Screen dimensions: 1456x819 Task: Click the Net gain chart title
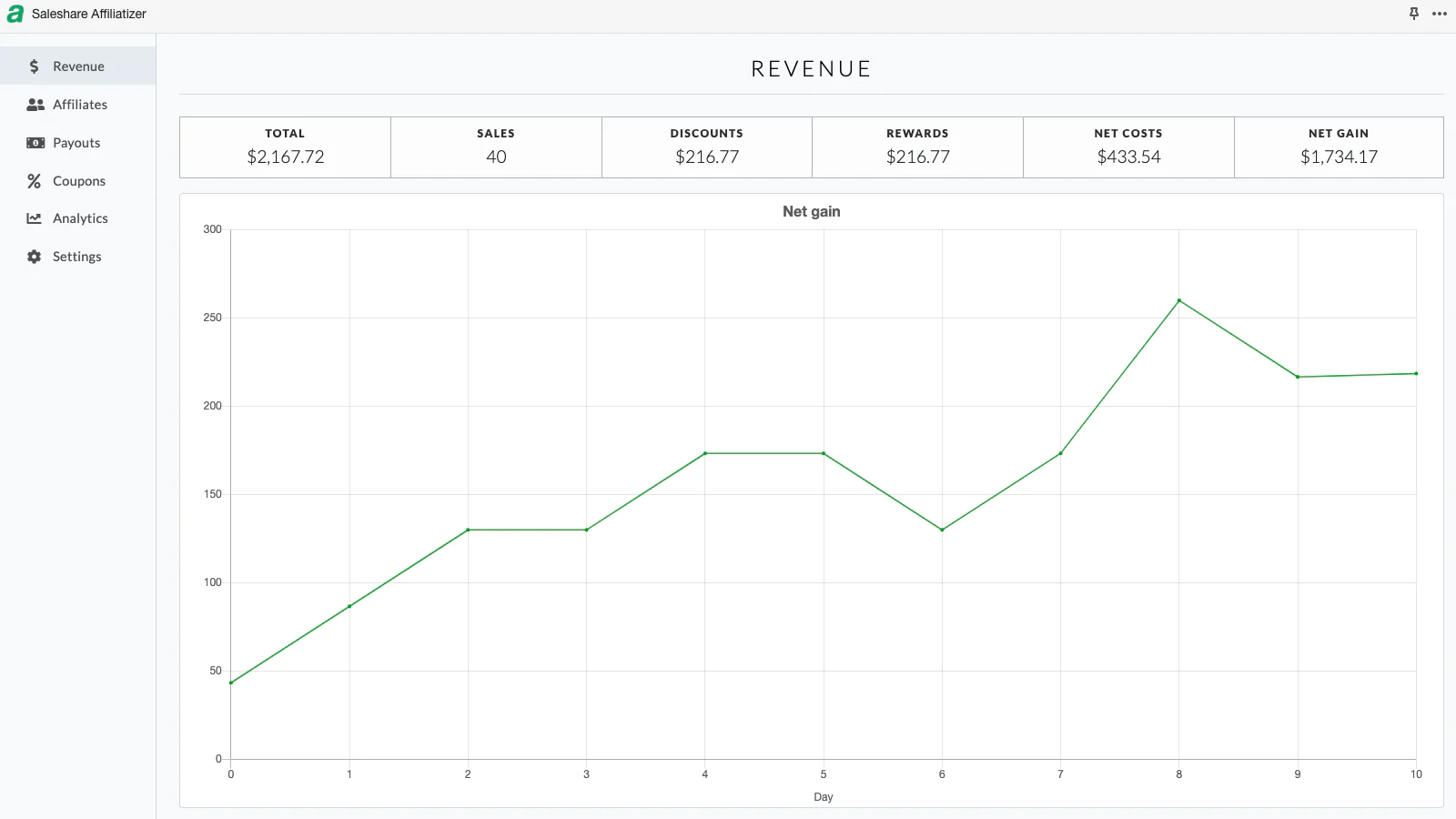(811, 211)
